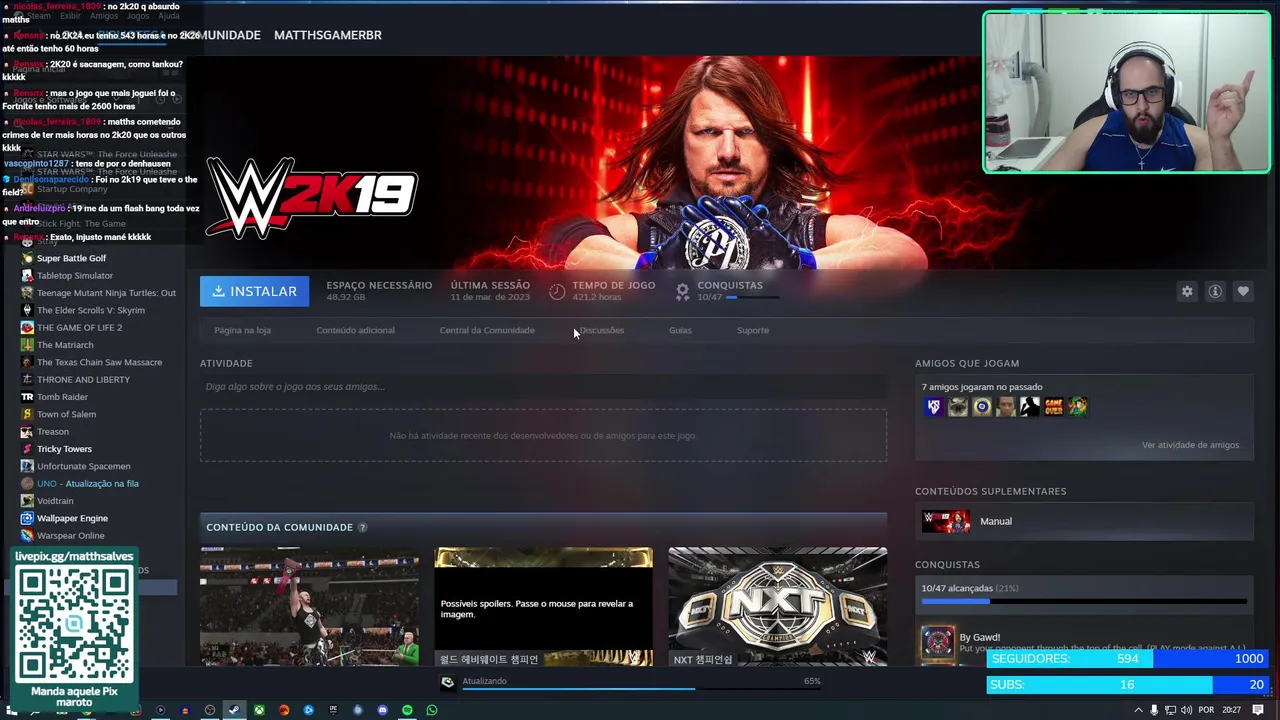
Task: Open the KS friend avatar
Action: click(x=933, y=406)
